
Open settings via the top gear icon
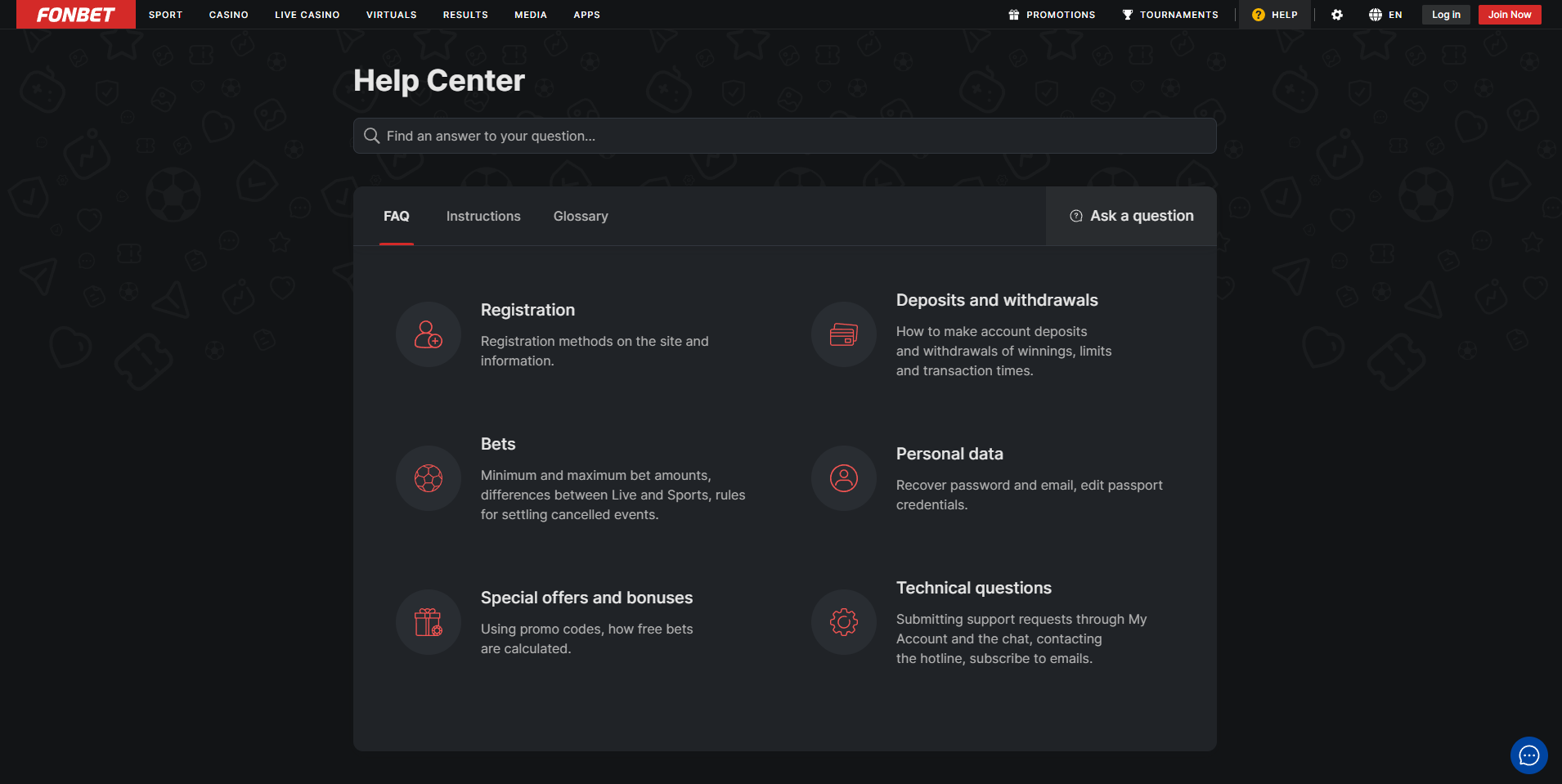(1337, 15)
